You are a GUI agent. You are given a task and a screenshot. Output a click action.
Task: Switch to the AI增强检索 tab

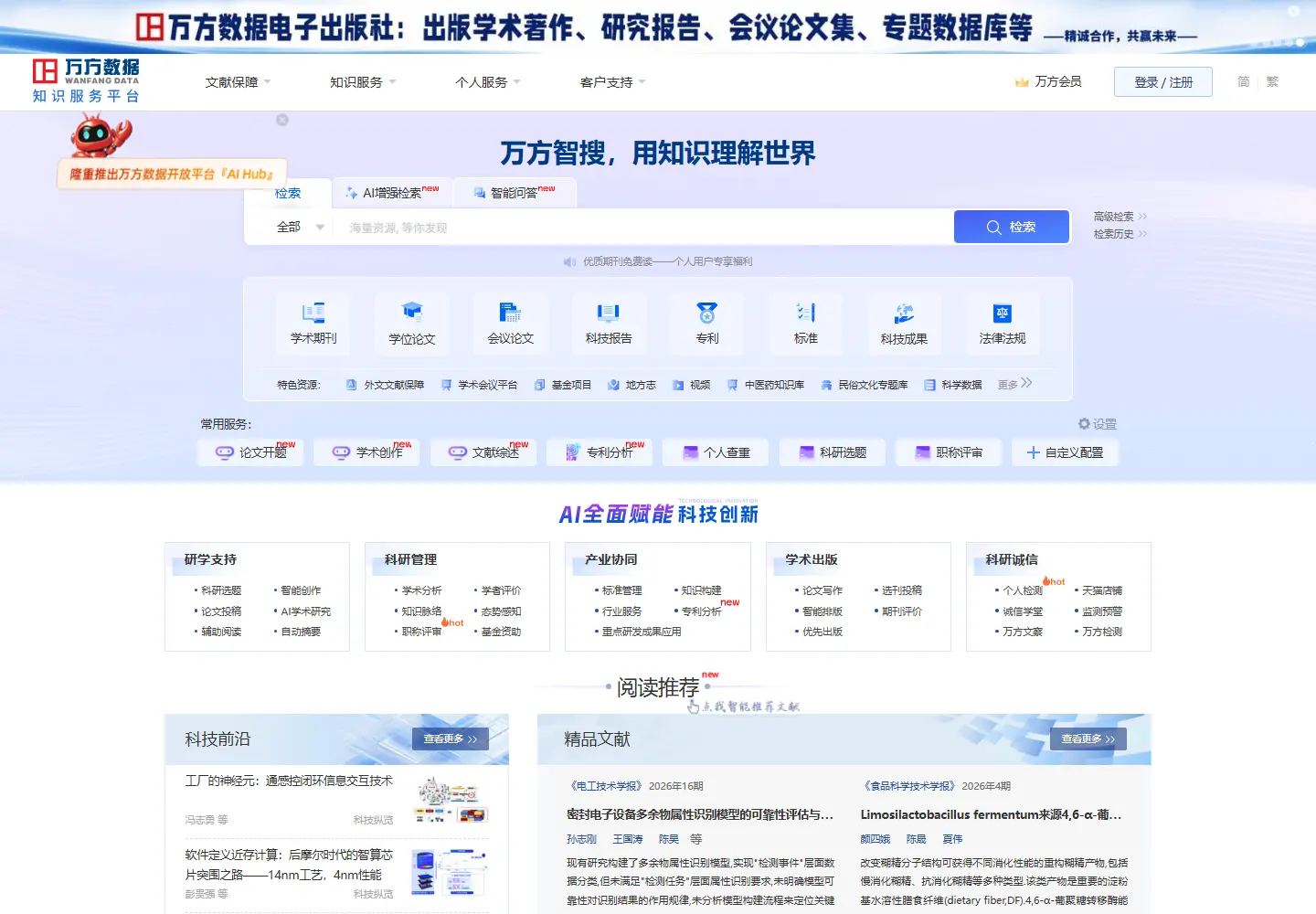coord(392,193)
